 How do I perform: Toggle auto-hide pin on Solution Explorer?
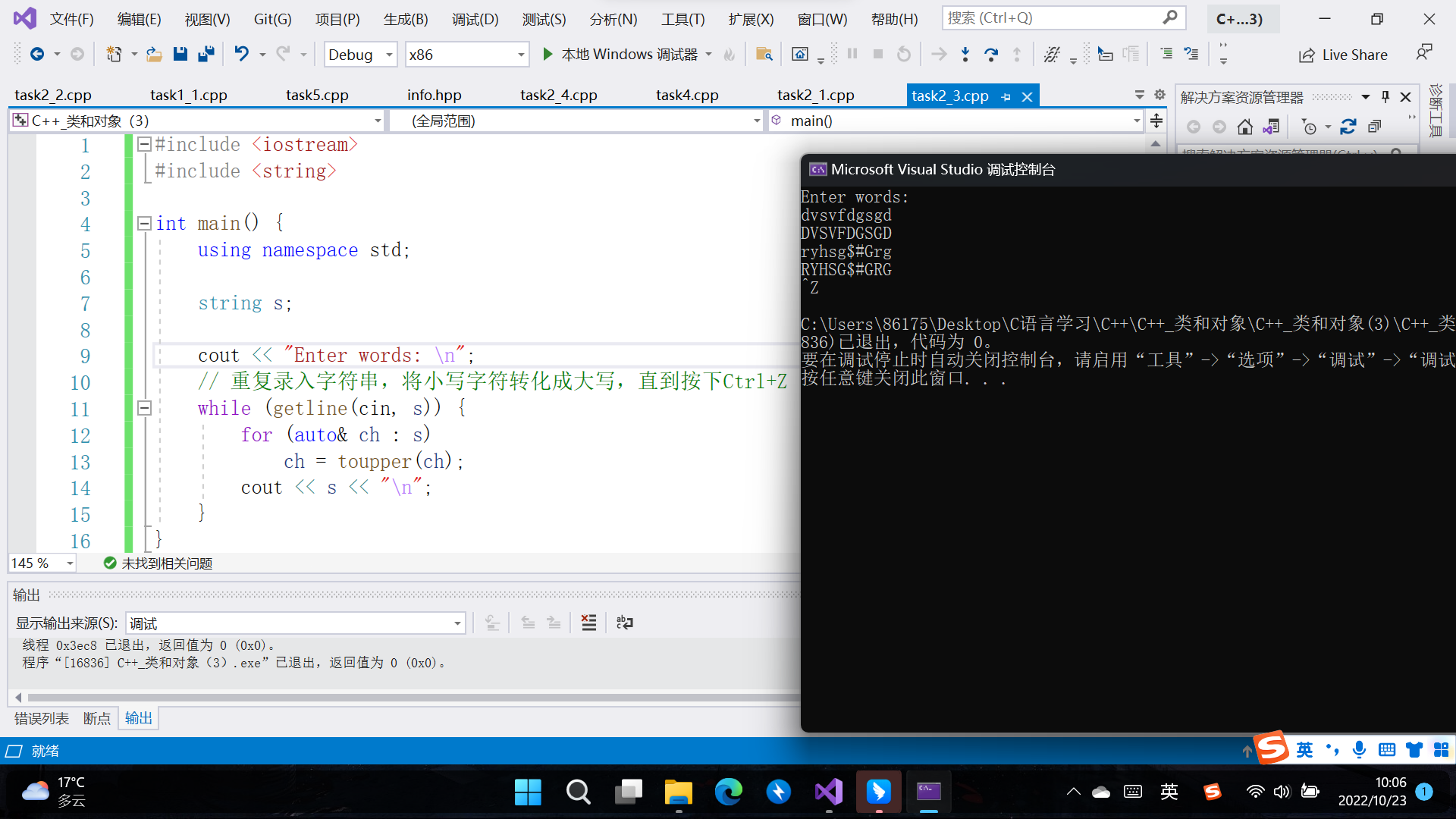pyautogui.click(x=1385, y=96)
